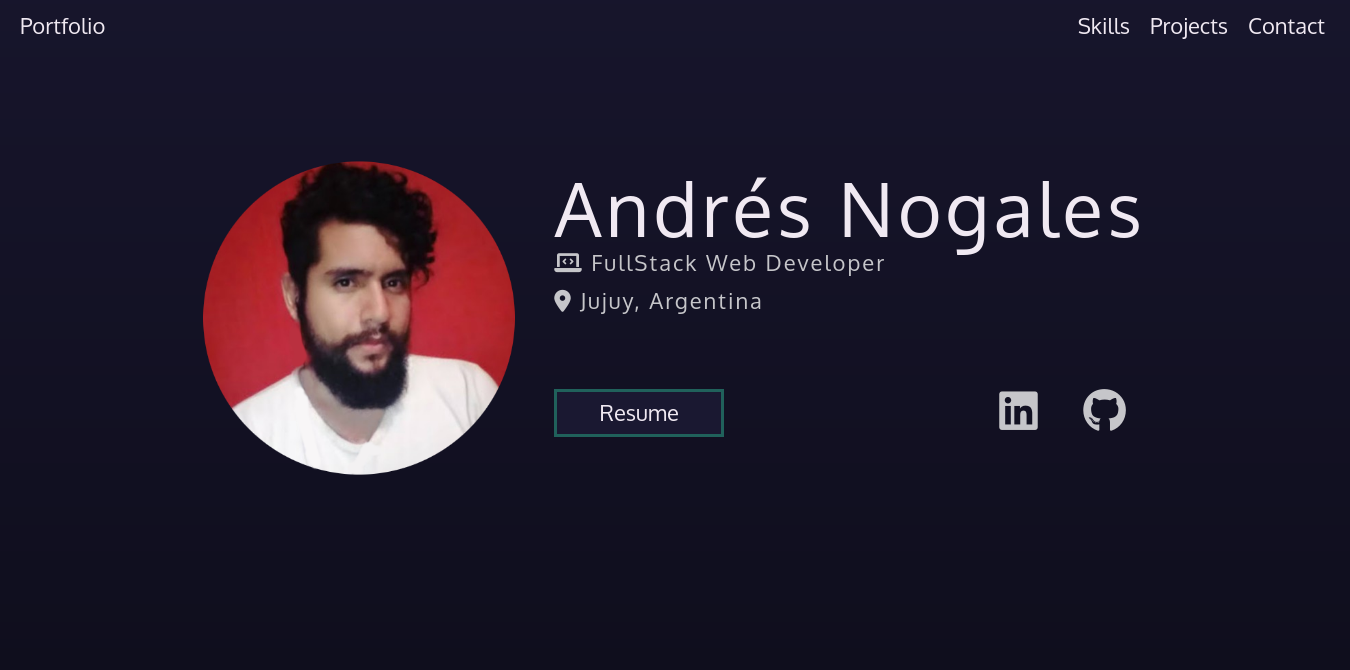Go to Portfolio home link

pos(62,27)
